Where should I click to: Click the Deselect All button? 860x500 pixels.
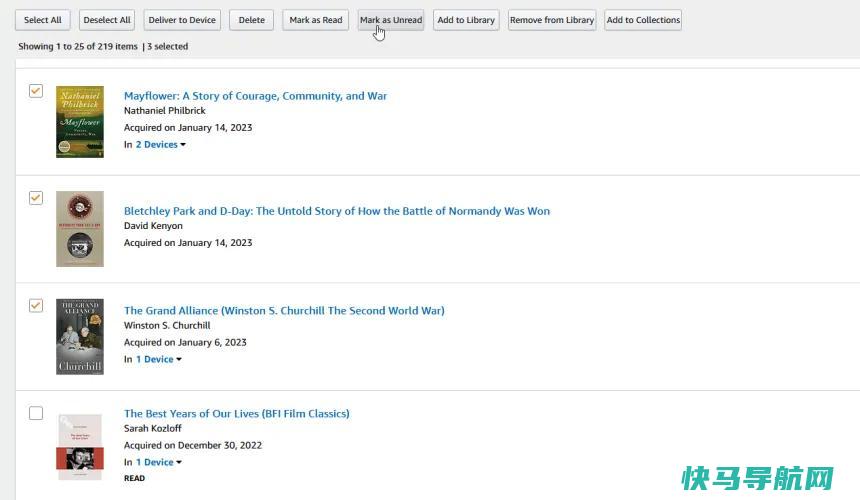pyautogui.click(x=107, y=20)
